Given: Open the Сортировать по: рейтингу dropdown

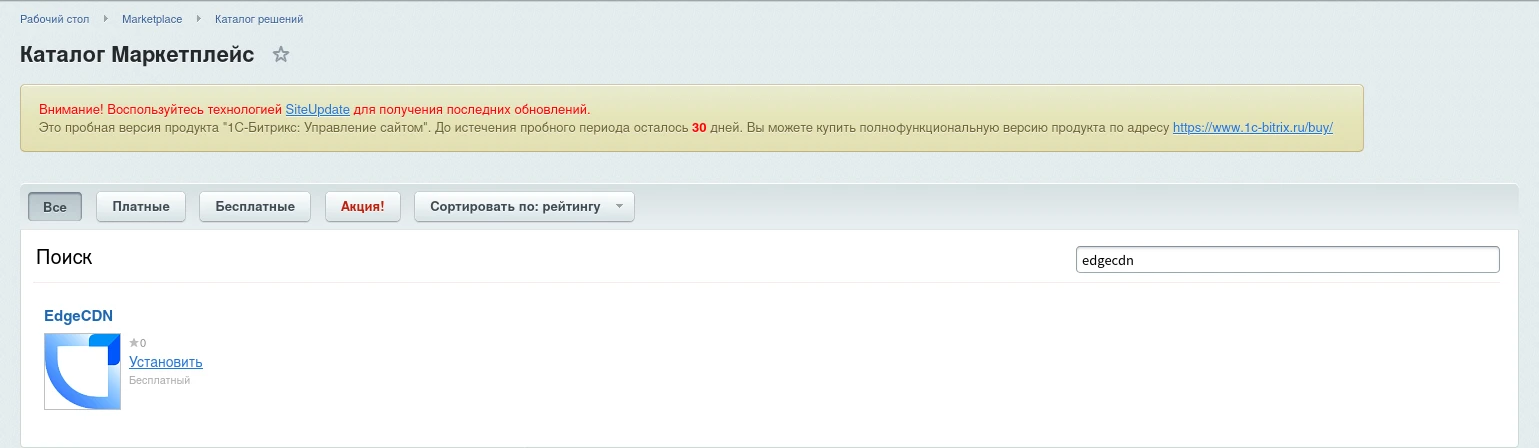Looking at the screenshot, I should (x=524, y=207).
